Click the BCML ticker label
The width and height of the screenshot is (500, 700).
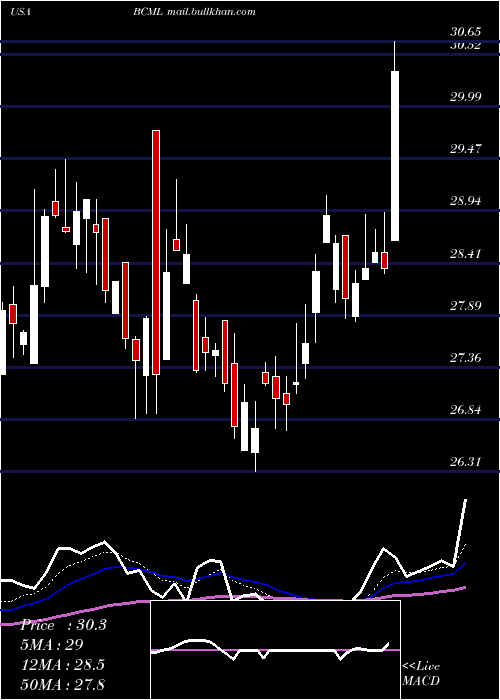coord(148,12)
